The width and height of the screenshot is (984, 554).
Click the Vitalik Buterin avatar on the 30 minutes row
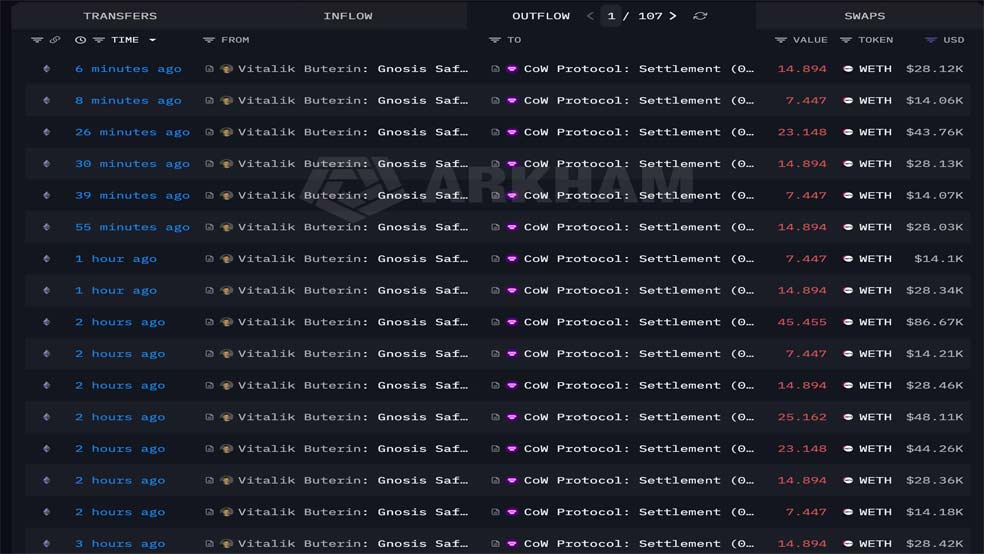(x=226, y=164)
